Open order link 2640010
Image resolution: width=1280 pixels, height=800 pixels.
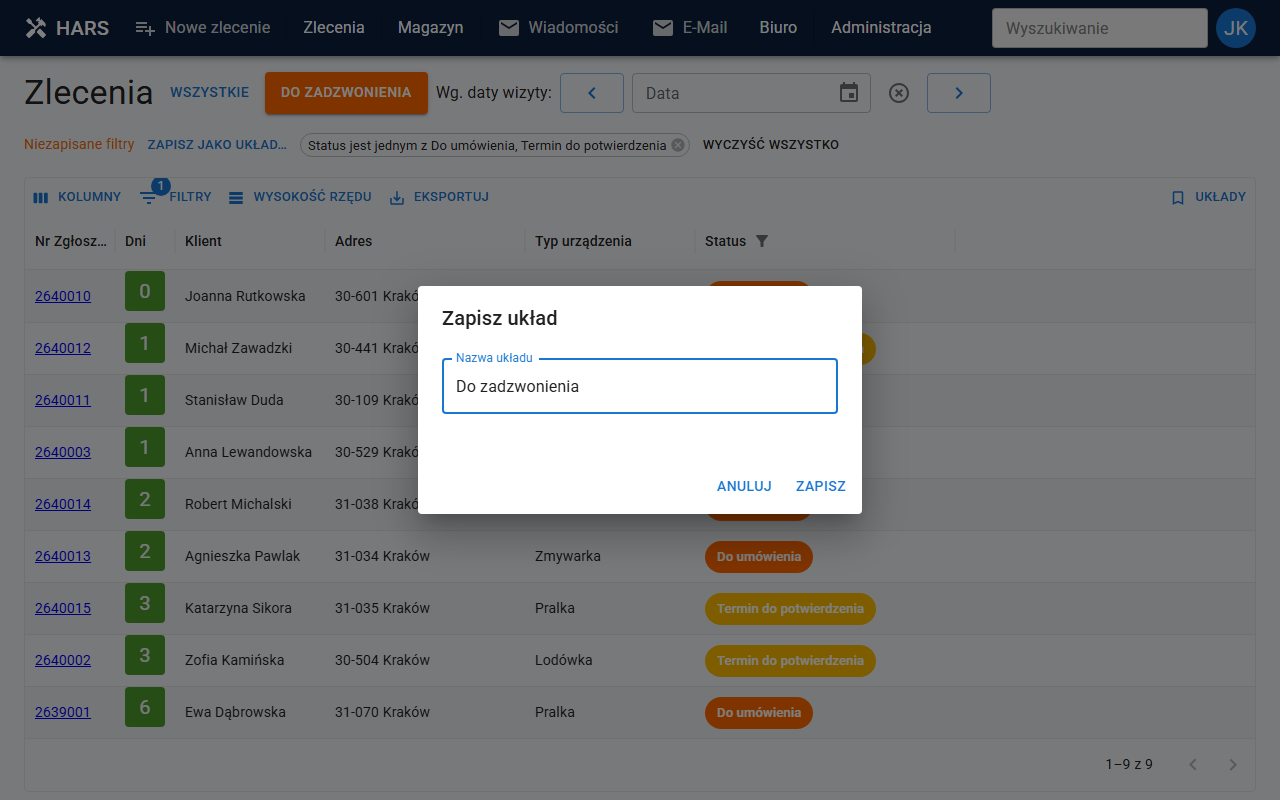click(63, 296)
